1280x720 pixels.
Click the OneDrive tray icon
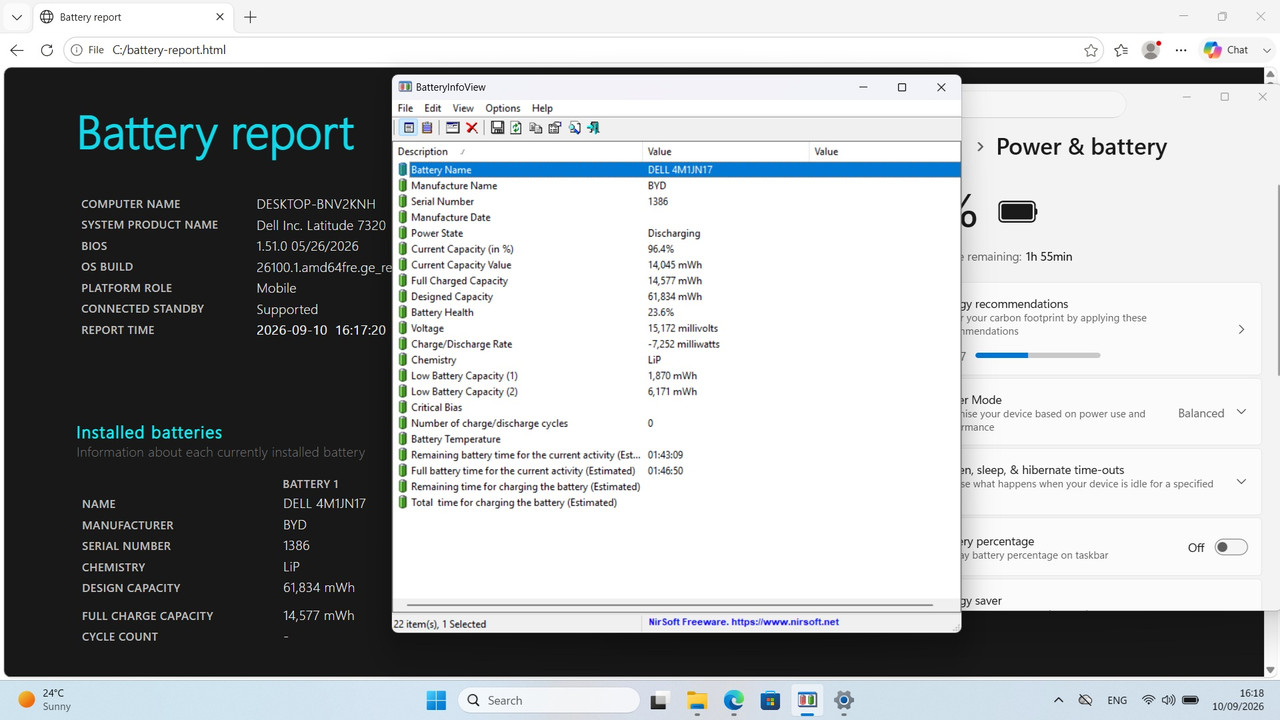coord(1085,700)
